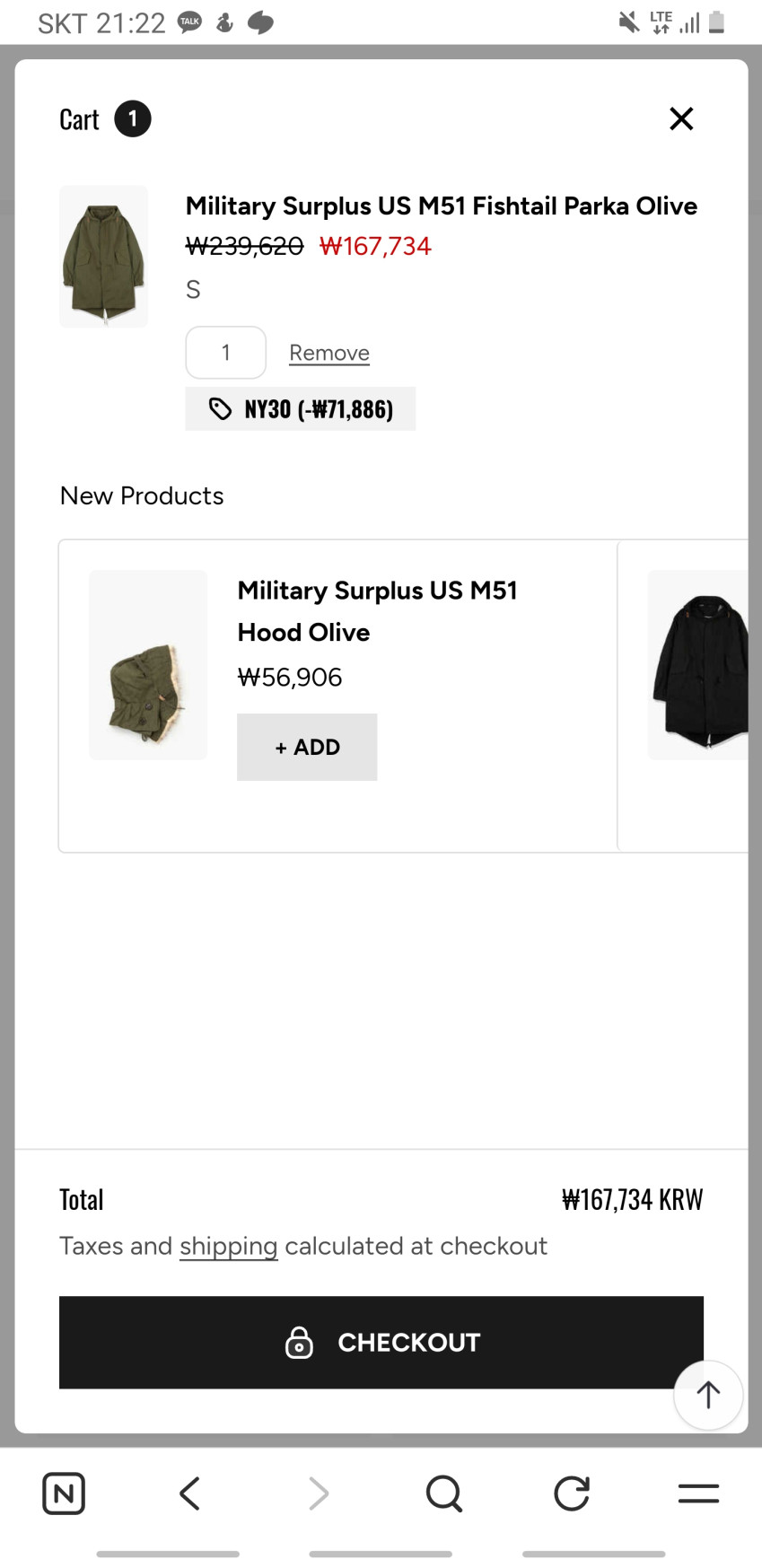The height and width of the screenshot is (1568, 762).
Task: Open the browser search icon
Action: (x=443, y=1494)
